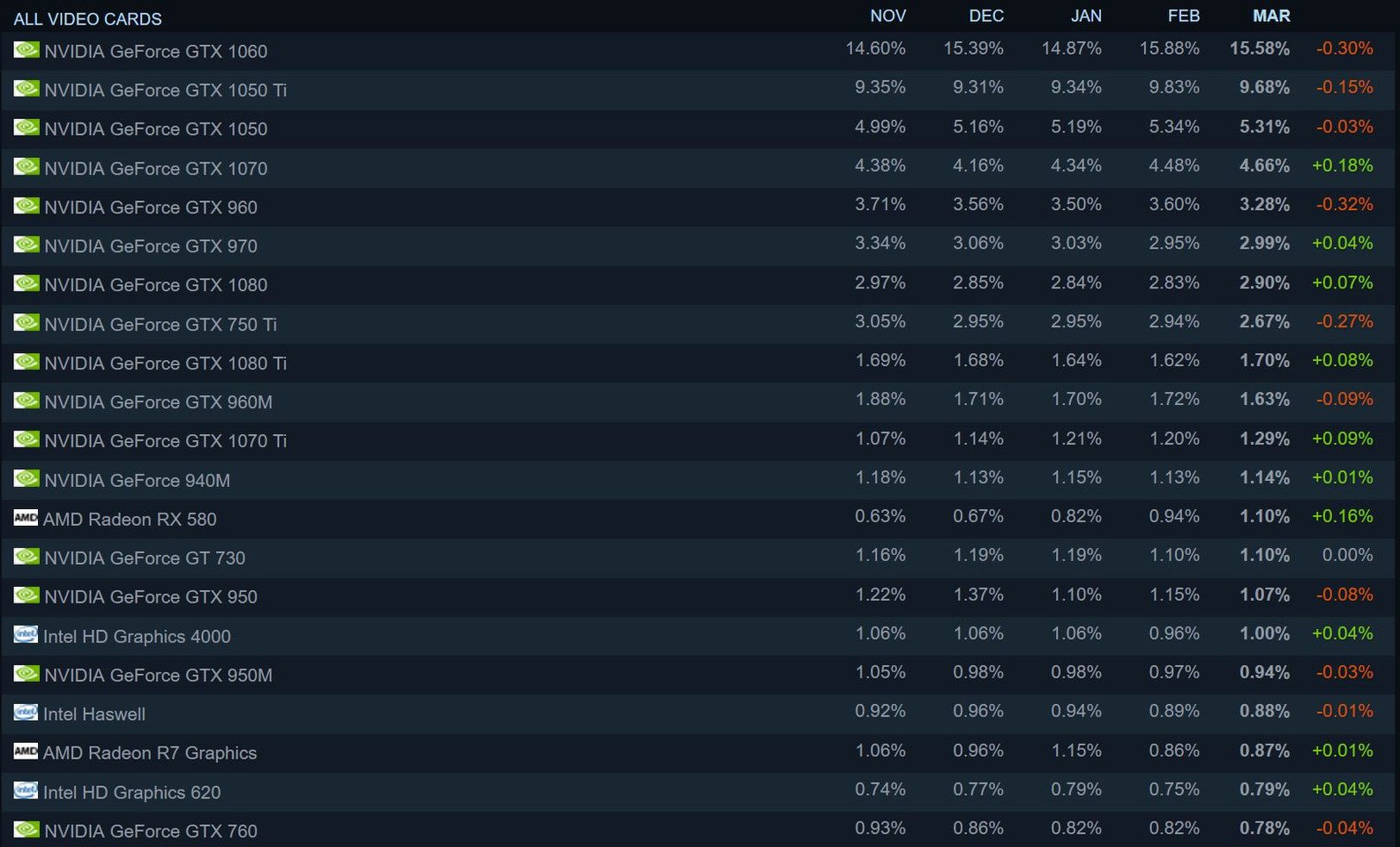The image size is (1400, 847).
Task: Click the NVIDIA GeForce GTX 960M name
Action: click(158, 401)
